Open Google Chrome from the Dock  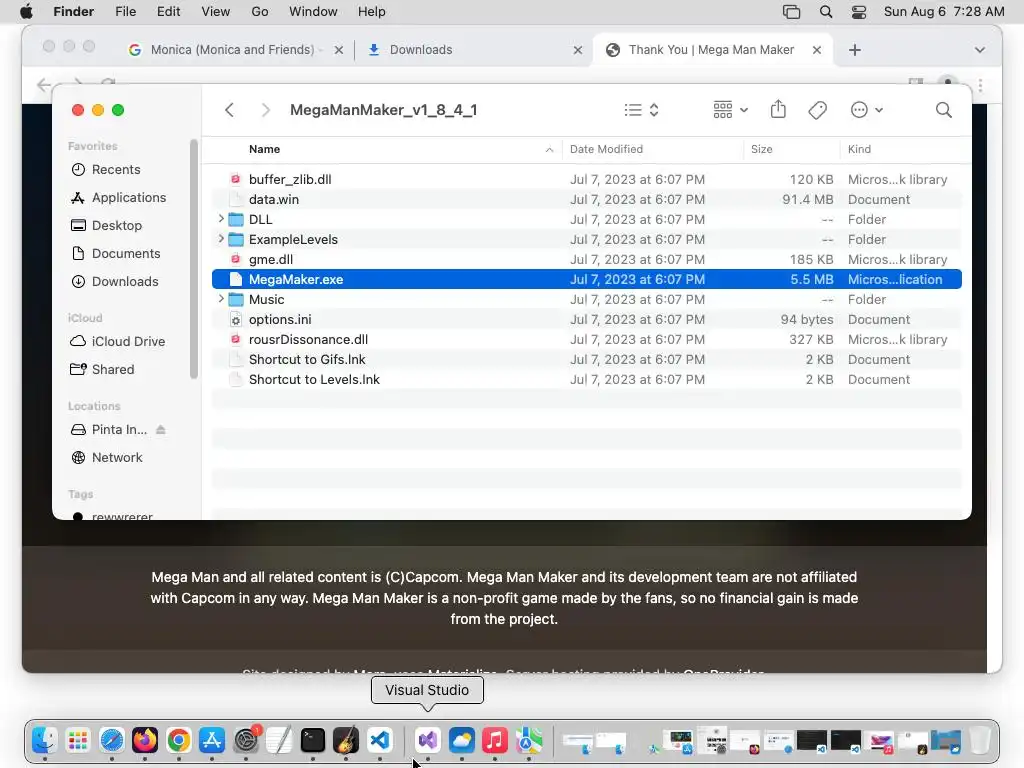coord(178,740)
